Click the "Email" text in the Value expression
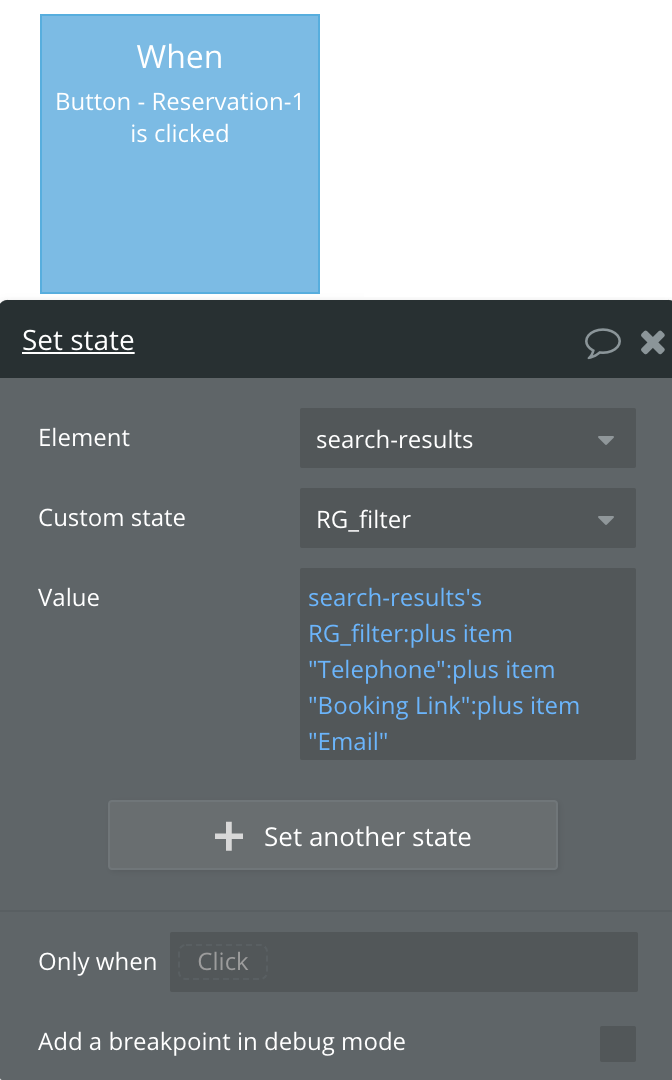 (x=348, y=742)
